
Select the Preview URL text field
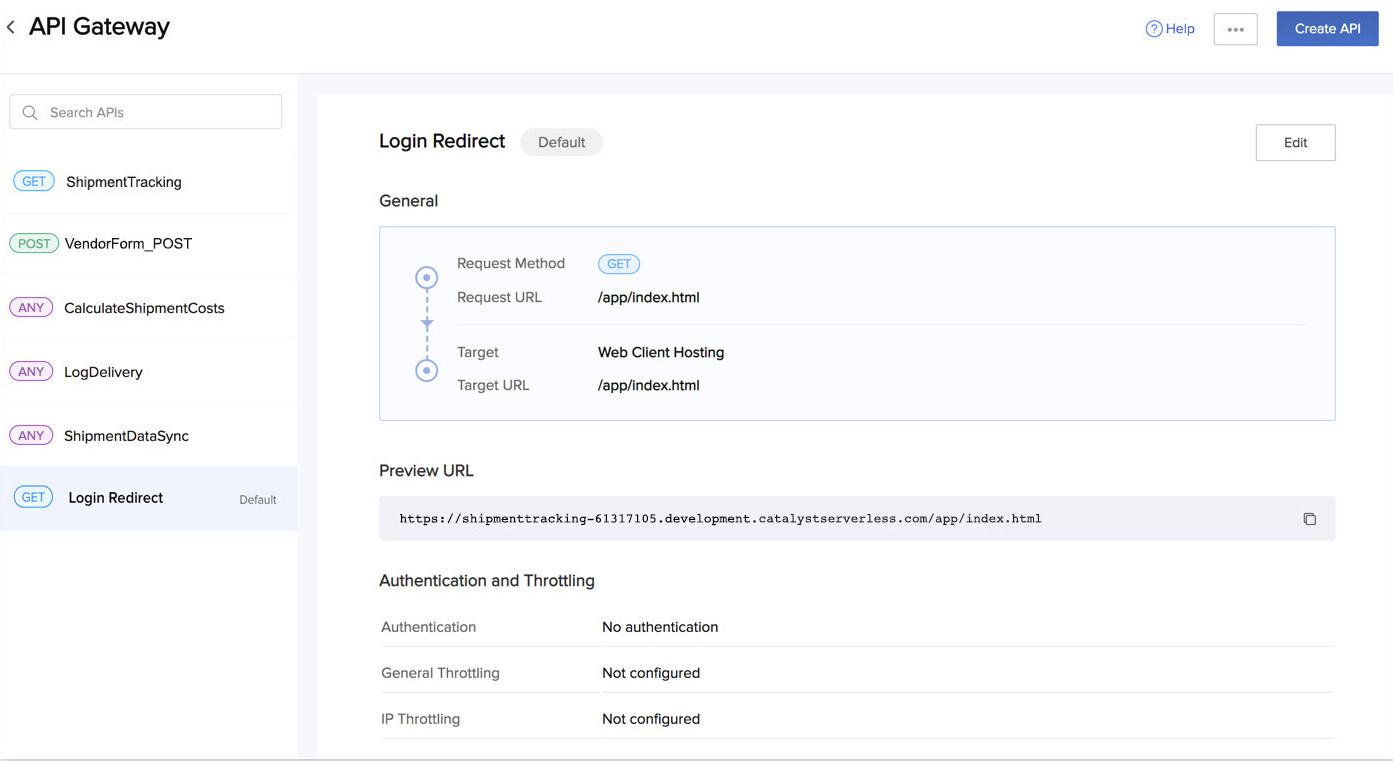(720, 518)
